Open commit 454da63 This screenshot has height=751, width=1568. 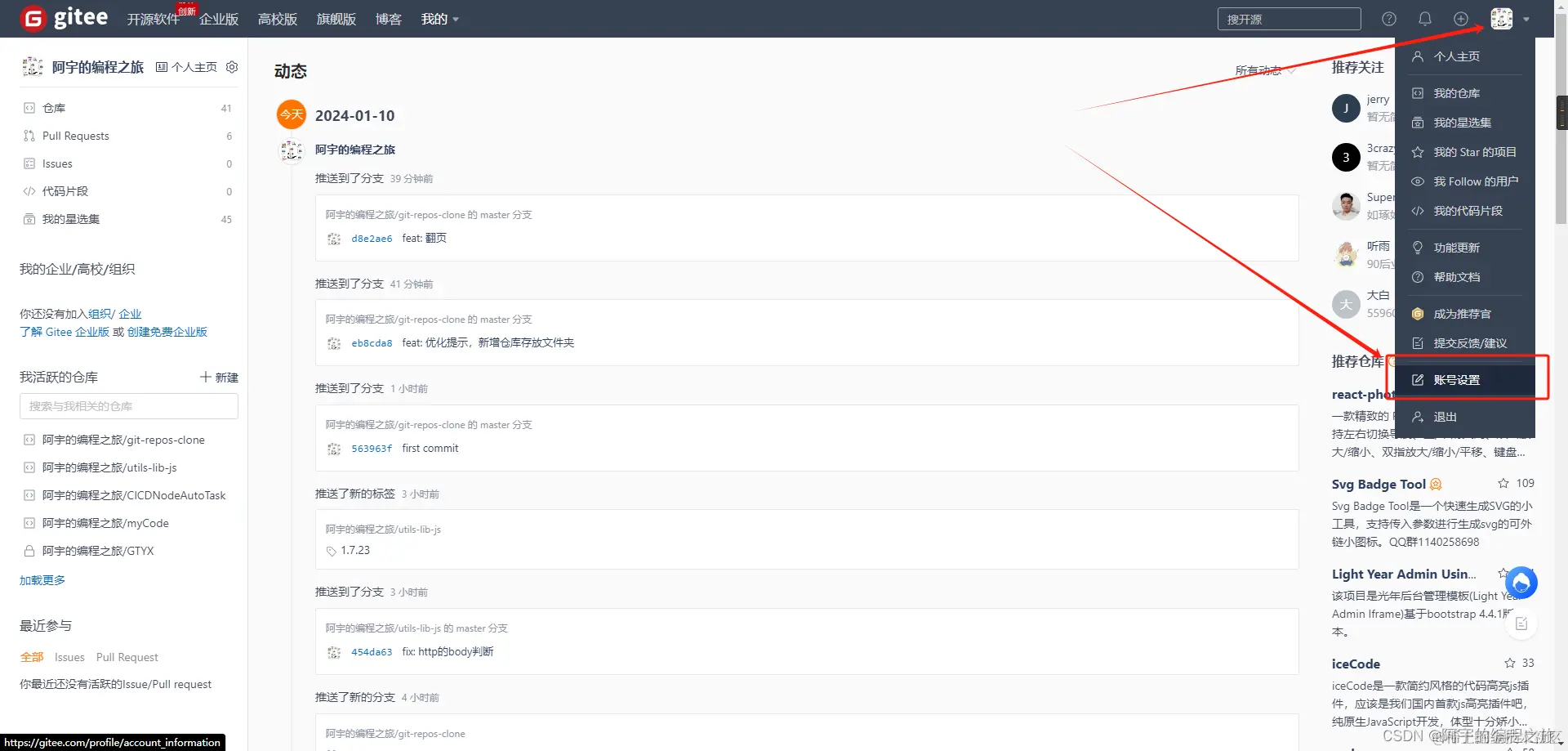(x=372, y=652)
